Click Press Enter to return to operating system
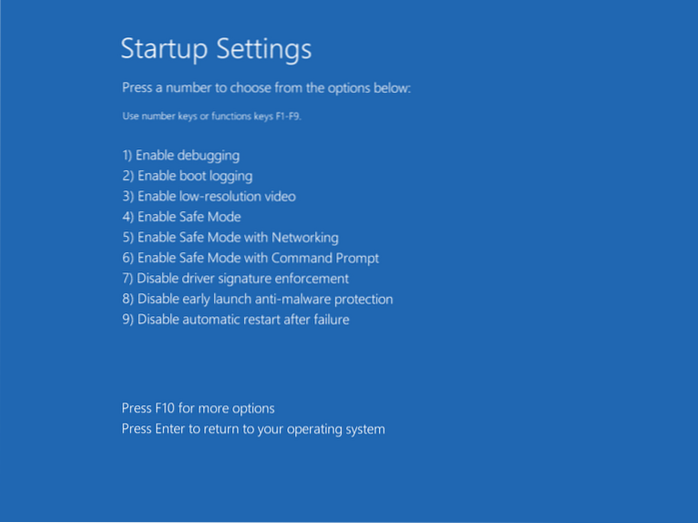Image resolution: width=698 pixels, height=523 pixels. tap(253, 429)
